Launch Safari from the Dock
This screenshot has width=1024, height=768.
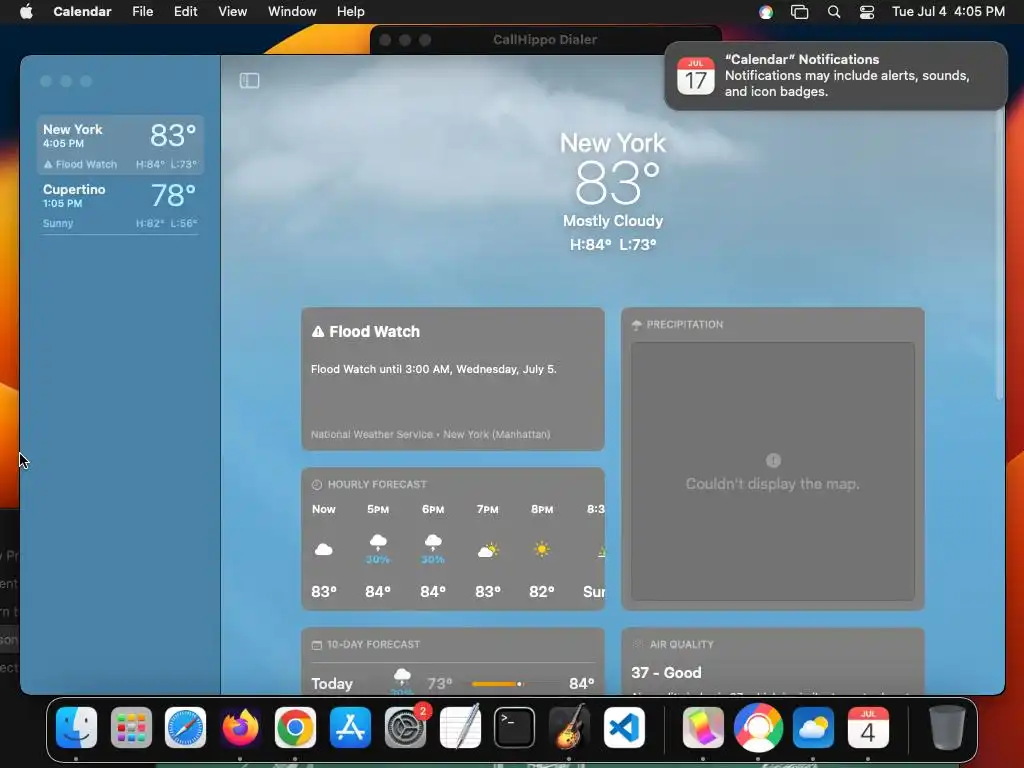[x=185, y=727]
